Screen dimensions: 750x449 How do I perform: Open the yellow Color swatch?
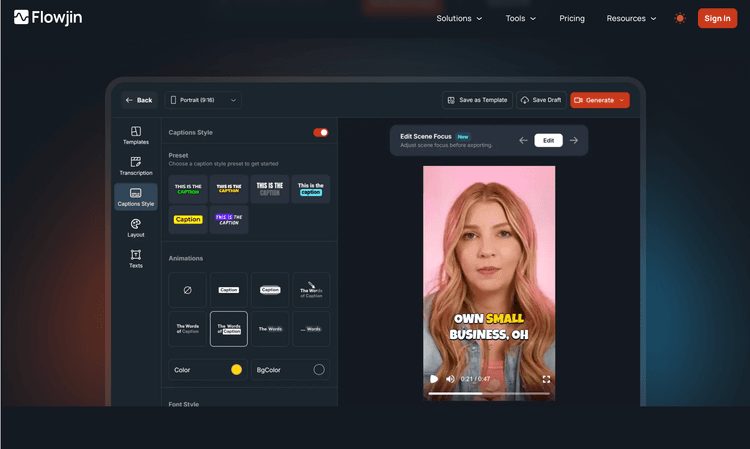pyautogui.click(x=236, y=370)
